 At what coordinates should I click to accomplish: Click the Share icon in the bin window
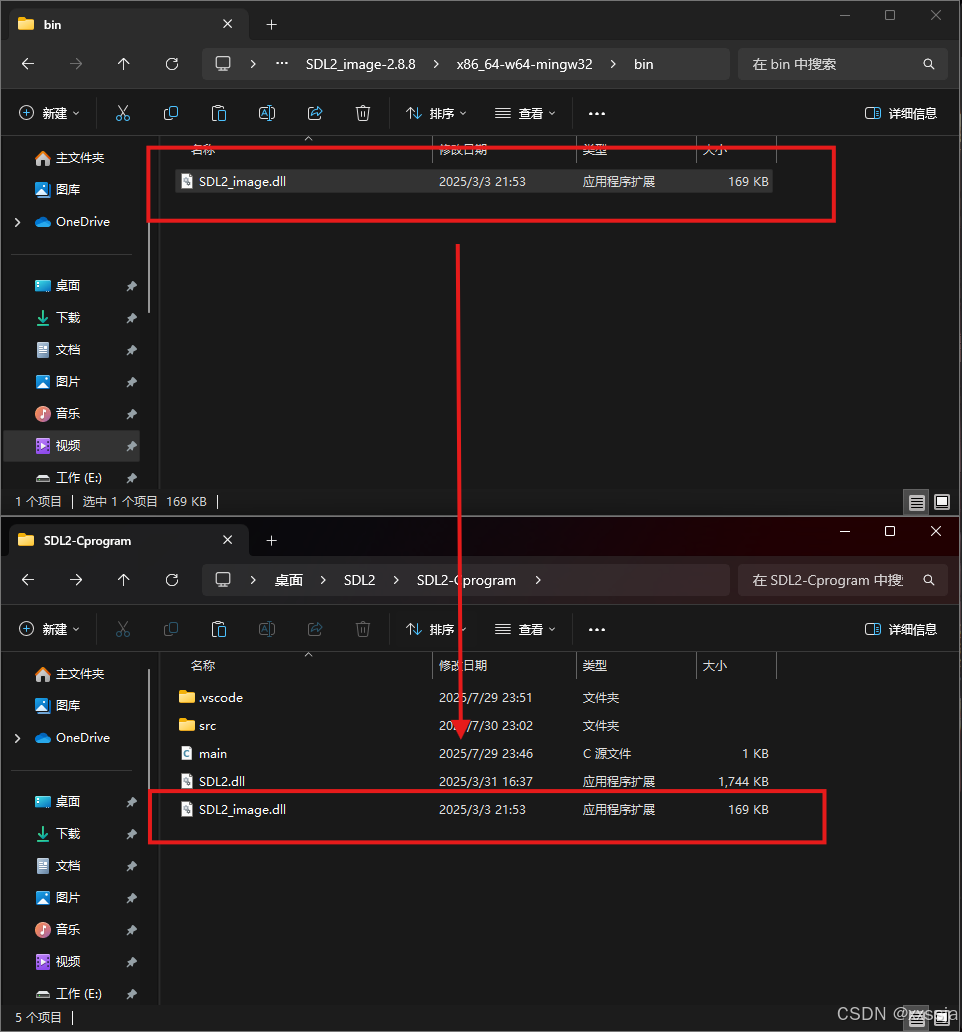point(314,112)
